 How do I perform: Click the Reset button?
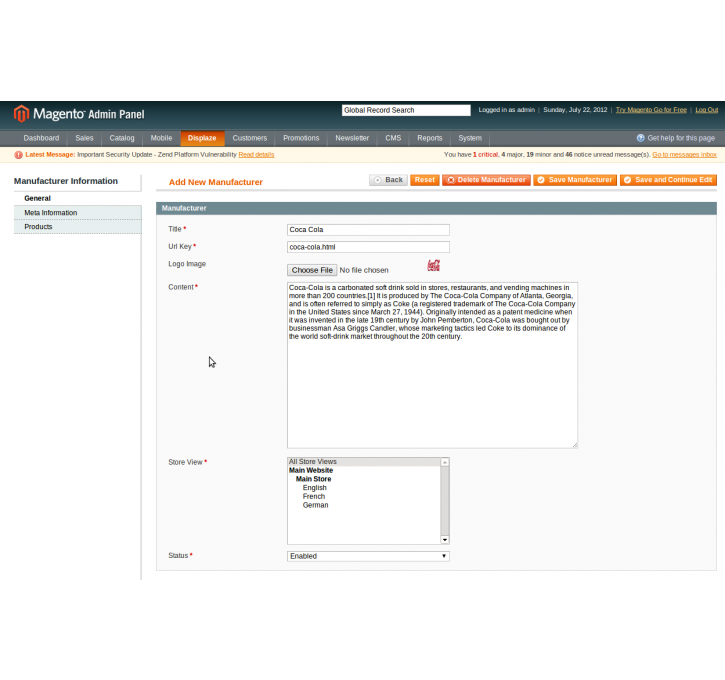point(424,180)
